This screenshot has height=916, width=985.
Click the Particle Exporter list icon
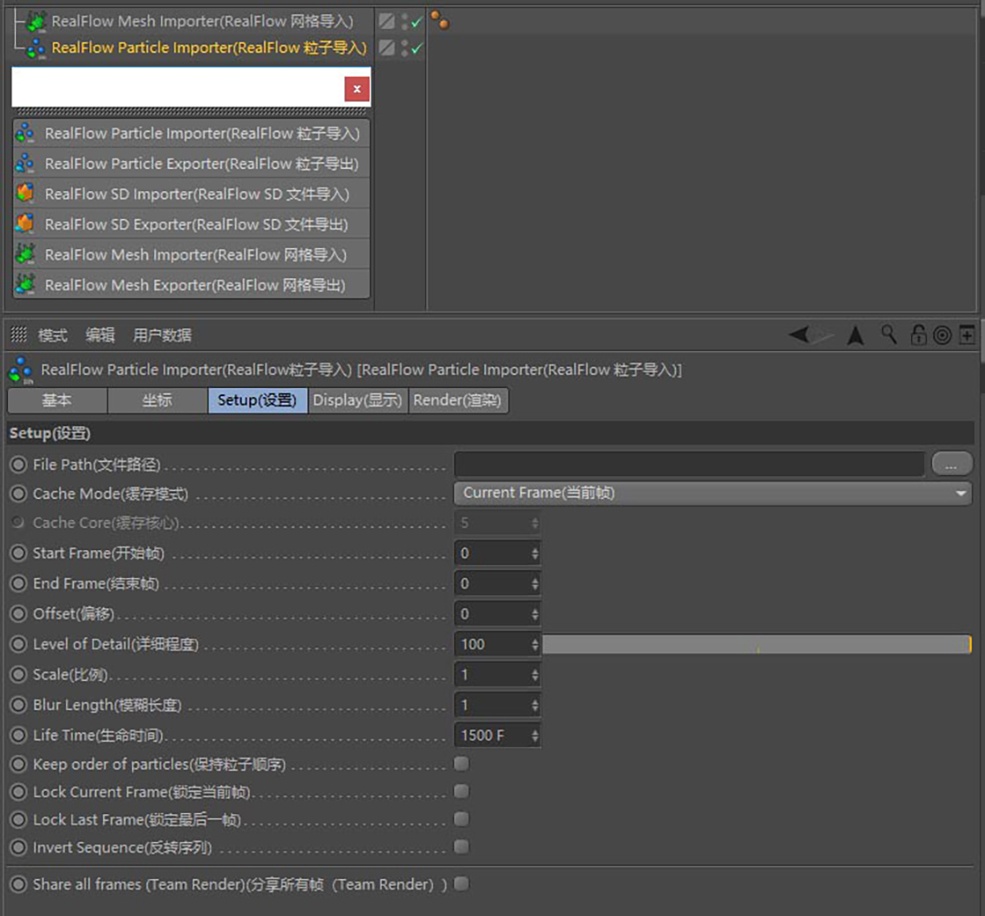pyautogui.click(x=25, y=163)
